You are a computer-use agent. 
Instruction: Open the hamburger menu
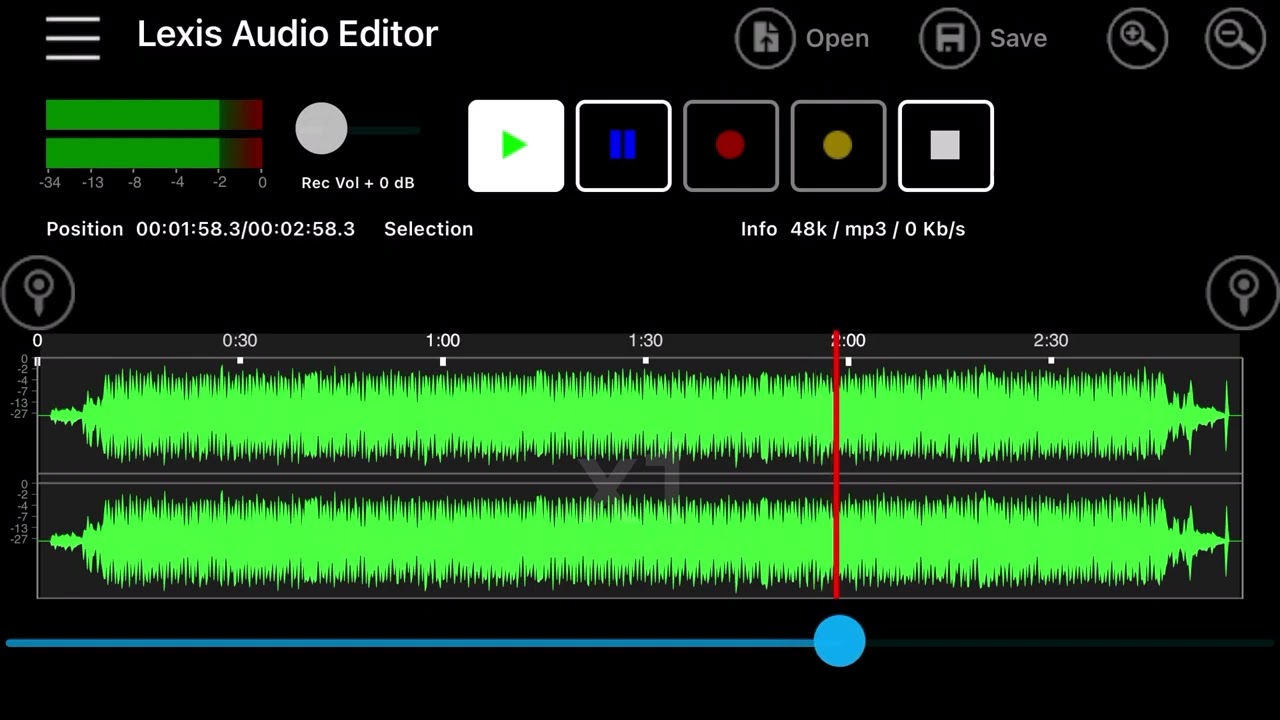(72, 37)
